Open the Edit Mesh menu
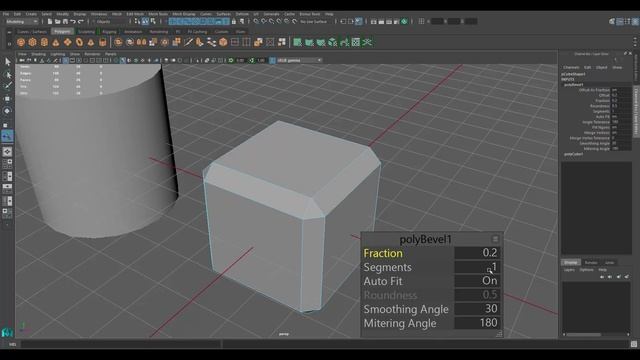Screen dimensions: 640x360 click(135, 14)
